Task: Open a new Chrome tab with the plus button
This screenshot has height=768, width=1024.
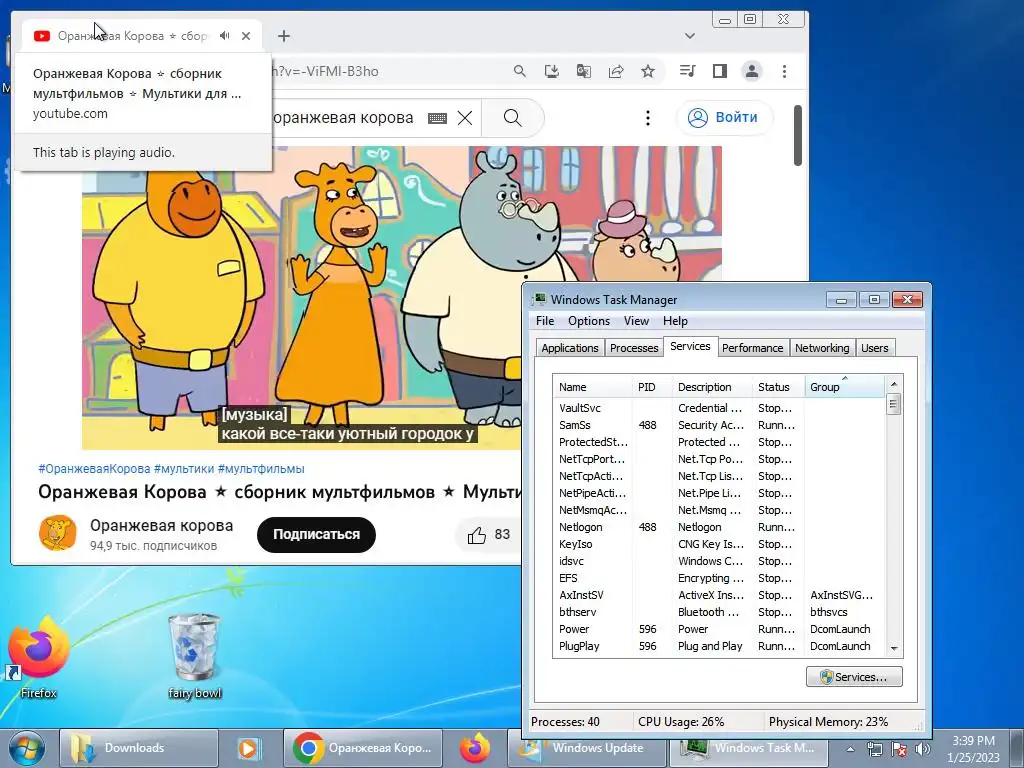Action: 283,36
